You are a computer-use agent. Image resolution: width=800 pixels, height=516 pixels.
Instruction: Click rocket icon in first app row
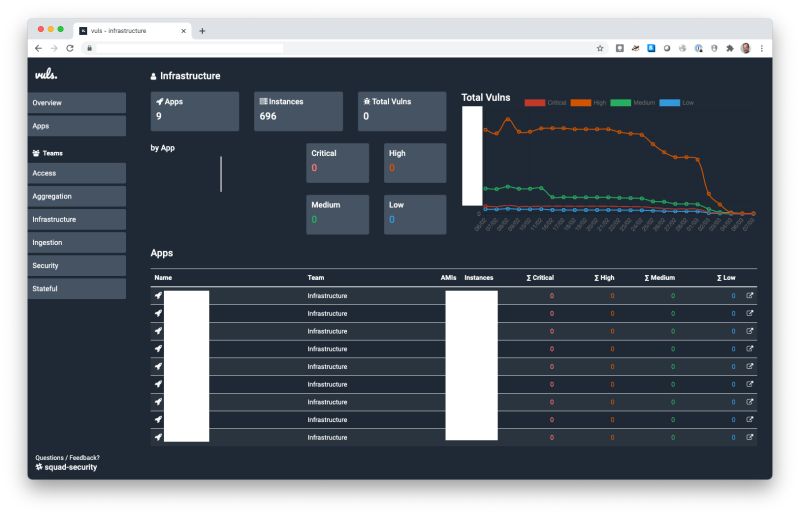click(158, 296)
